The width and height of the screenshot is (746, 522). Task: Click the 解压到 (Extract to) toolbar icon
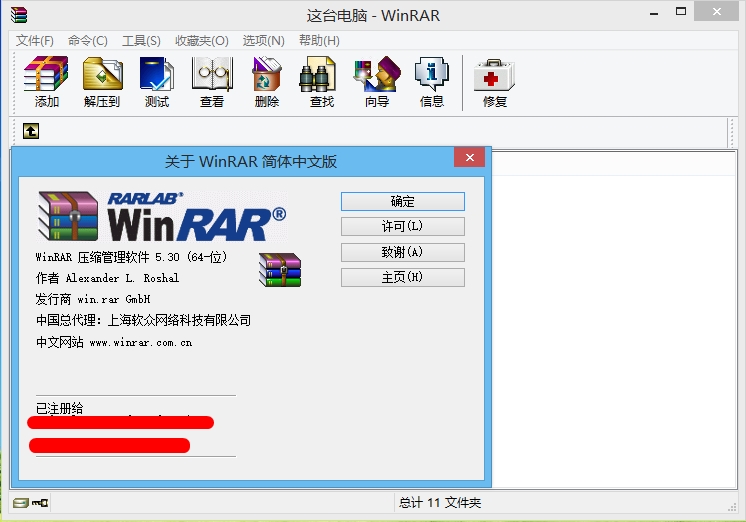coord(102,81)
